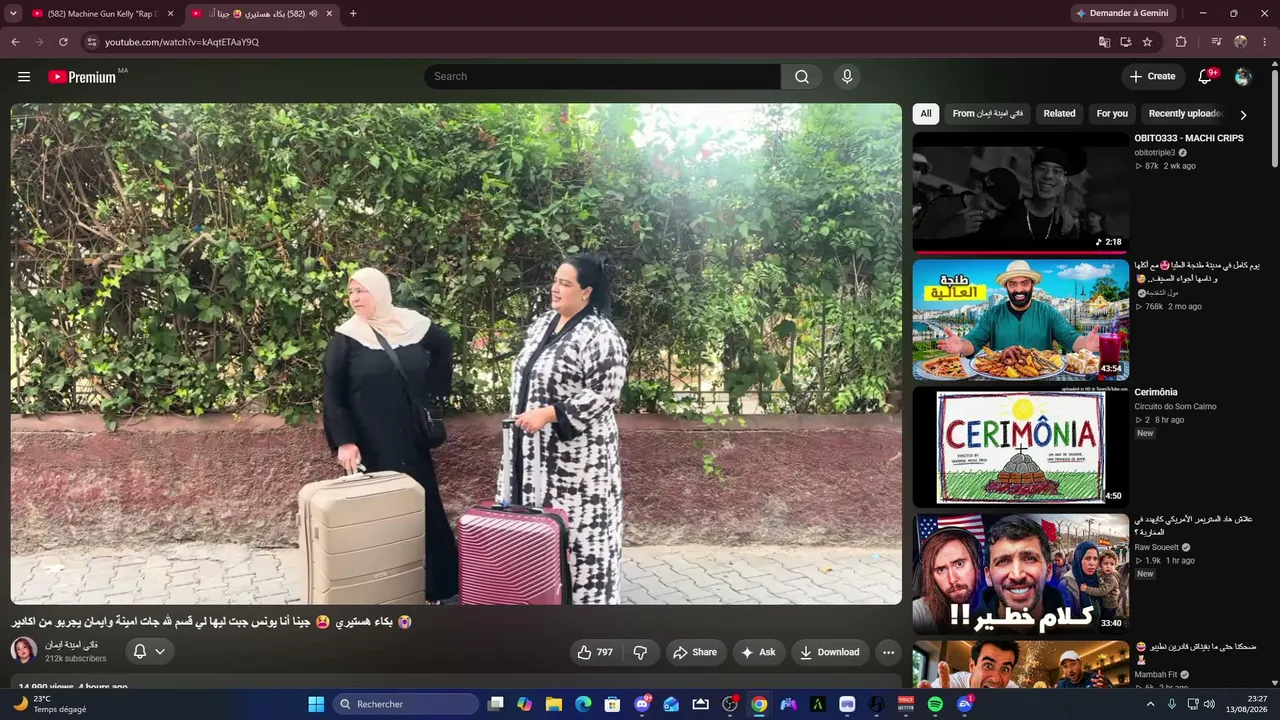
Task: Open the 33:40 Raw Soueelt video thumbnail
Action: (x=1020, y=574)
